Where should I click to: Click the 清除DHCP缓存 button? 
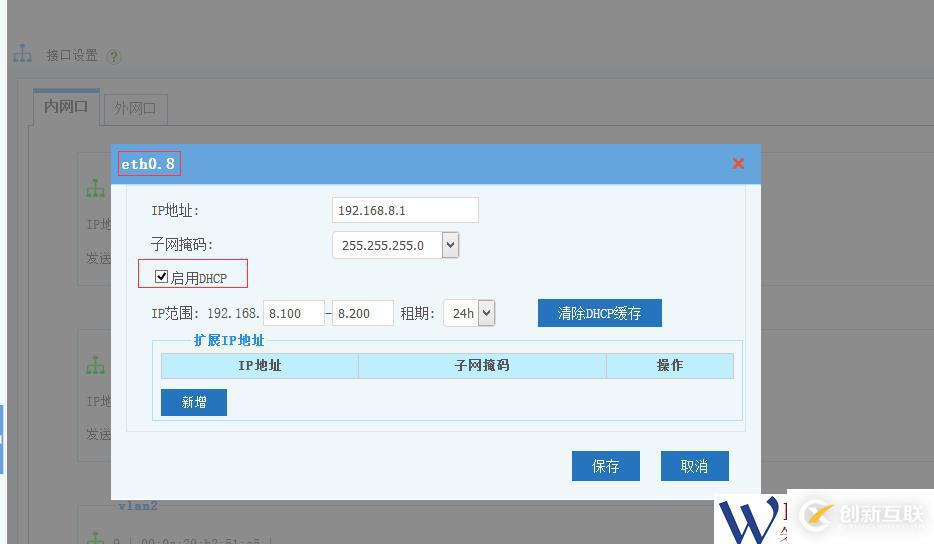[599, 313]
